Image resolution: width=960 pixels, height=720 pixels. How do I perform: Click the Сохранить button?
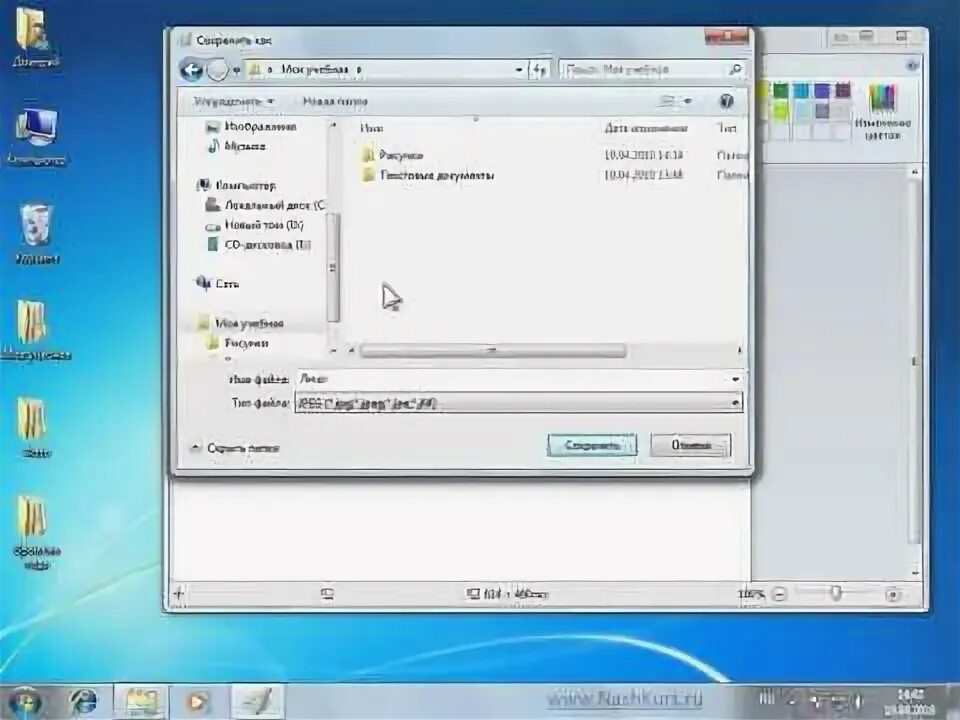tap(592, 445)
